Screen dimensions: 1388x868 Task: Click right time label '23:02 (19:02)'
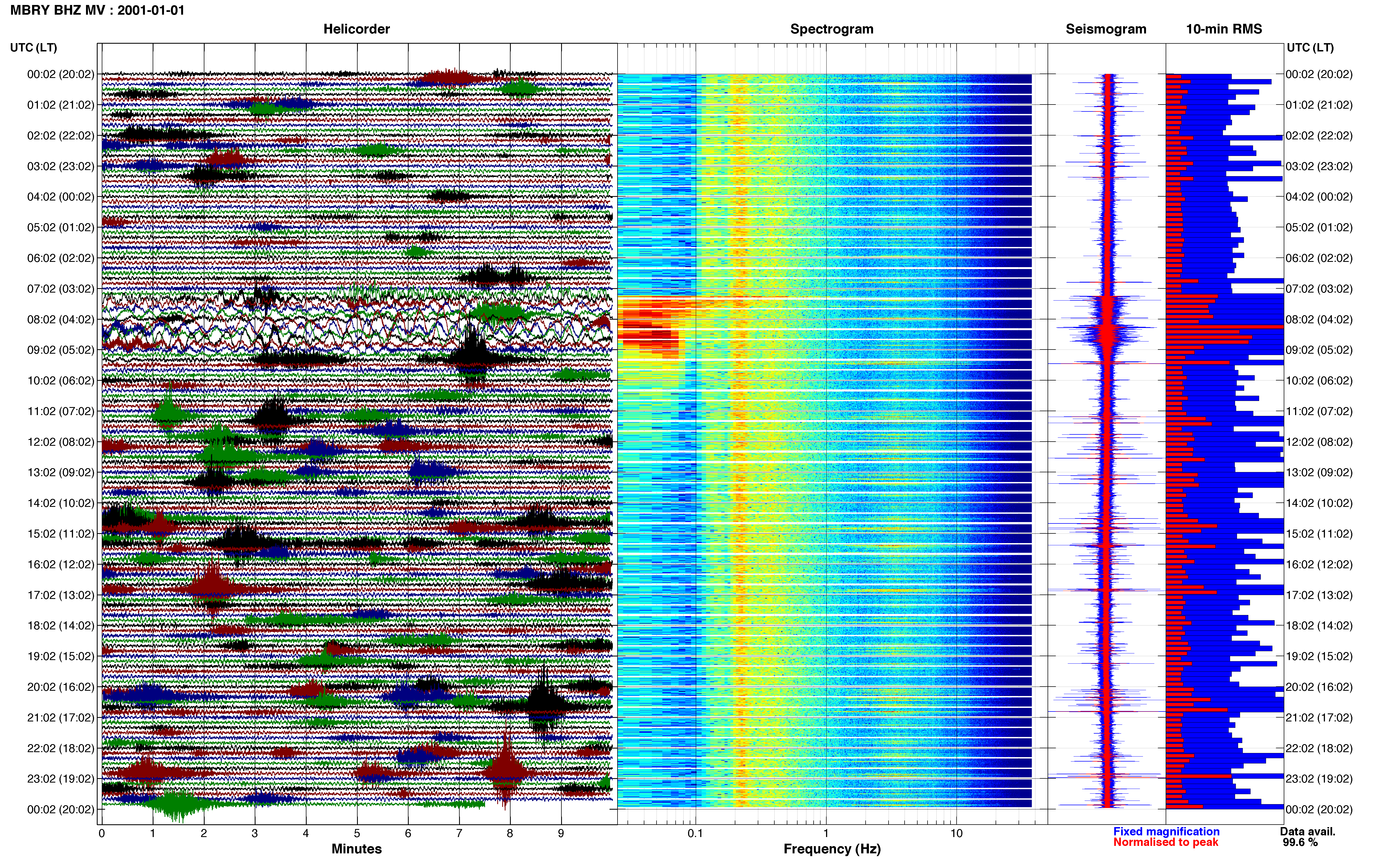point(1319,779)
